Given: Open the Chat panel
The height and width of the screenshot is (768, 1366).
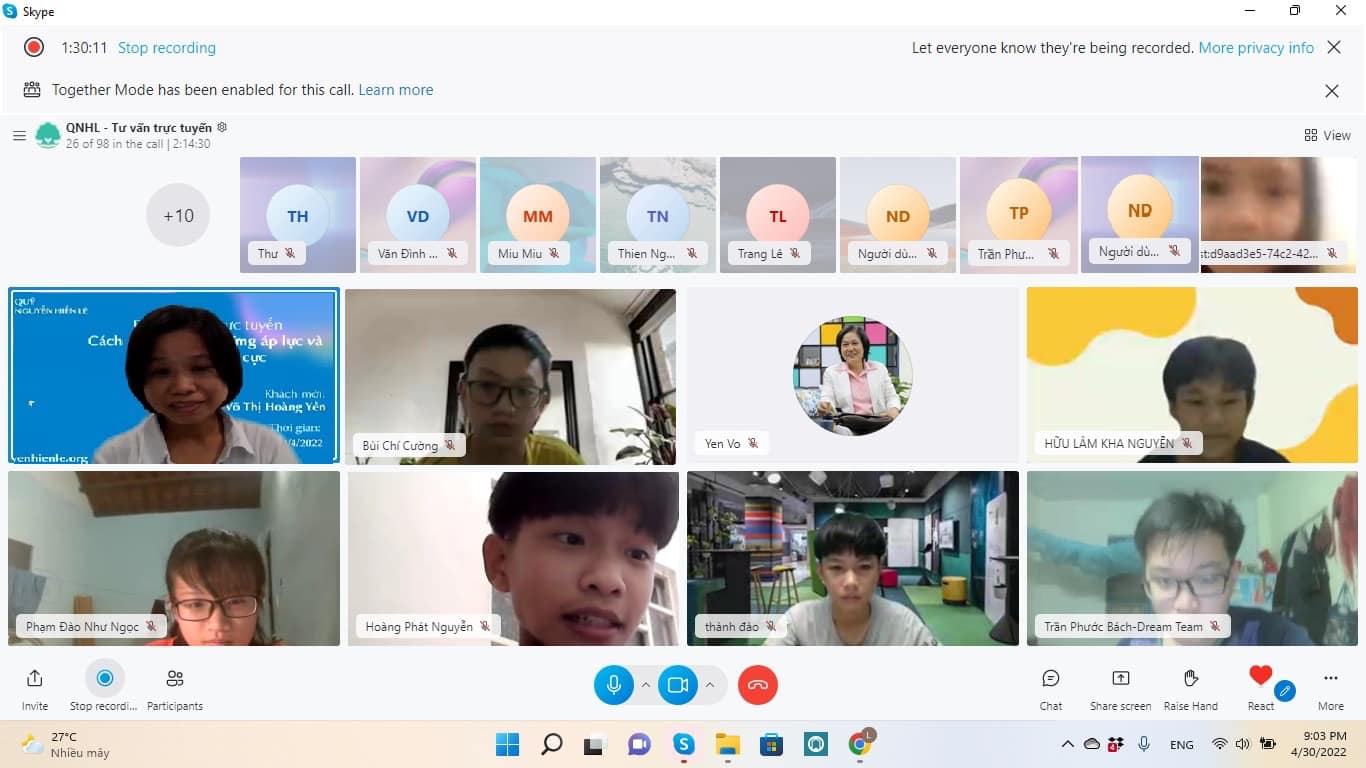Looking at the screenshot, I should [x=1051, y=679].
